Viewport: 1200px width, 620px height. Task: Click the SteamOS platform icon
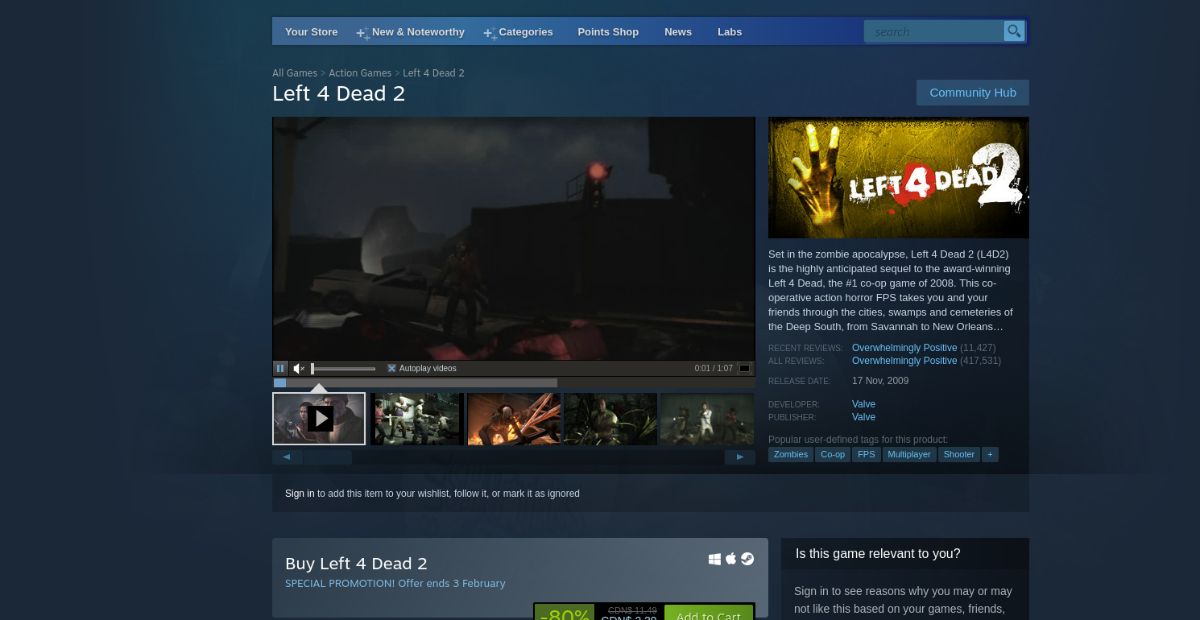click(746, 558)
